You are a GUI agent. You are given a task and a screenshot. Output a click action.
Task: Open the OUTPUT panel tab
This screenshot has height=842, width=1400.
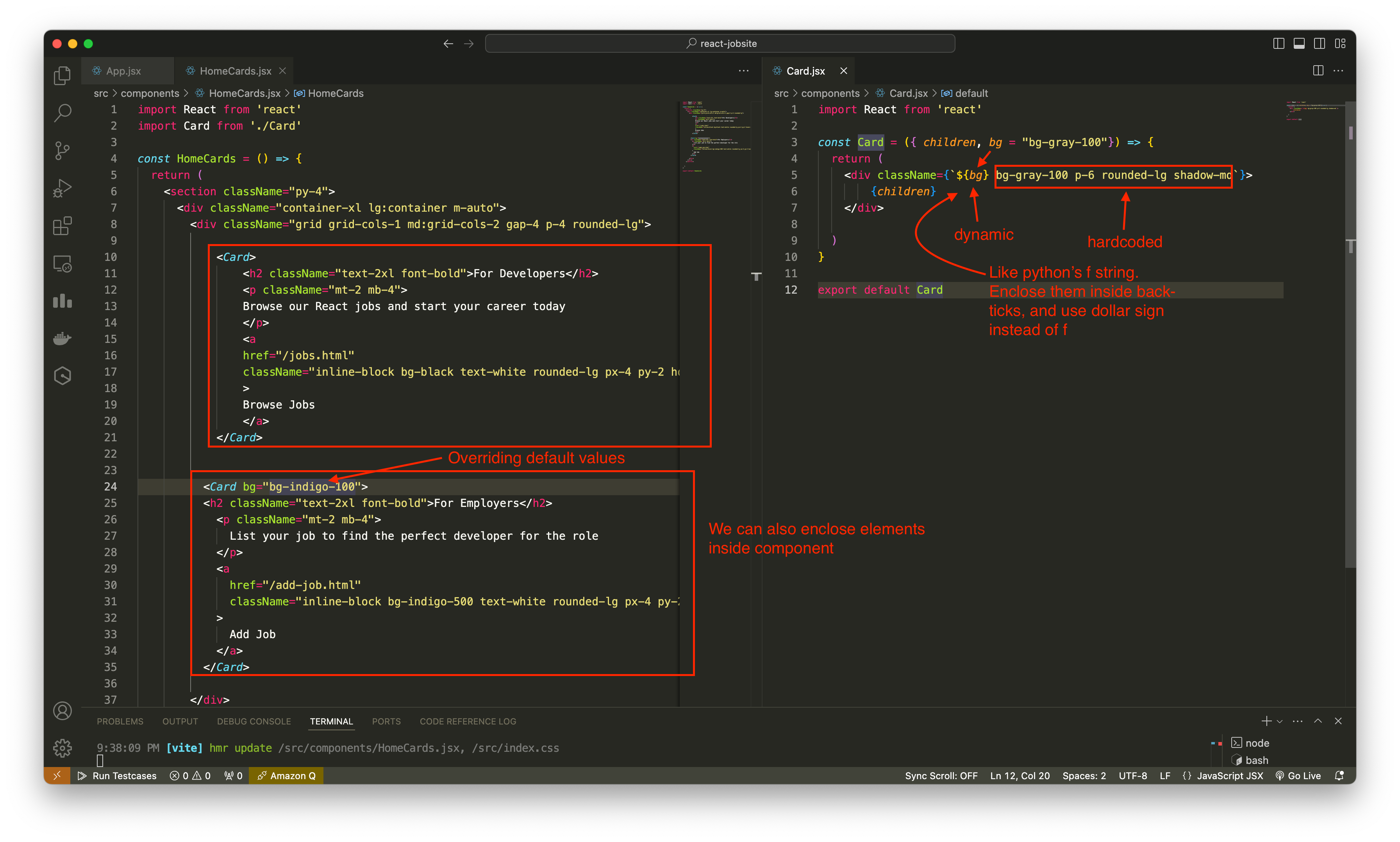point(180,721)
